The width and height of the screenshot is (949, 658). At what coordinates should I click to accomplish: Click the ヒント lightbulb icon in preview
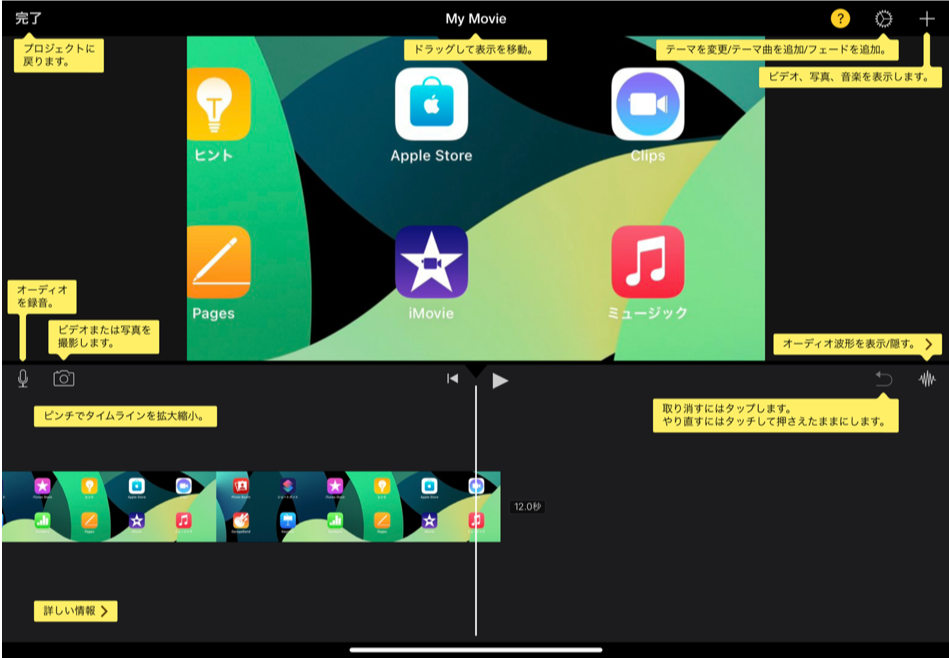(x=218, y=104)
